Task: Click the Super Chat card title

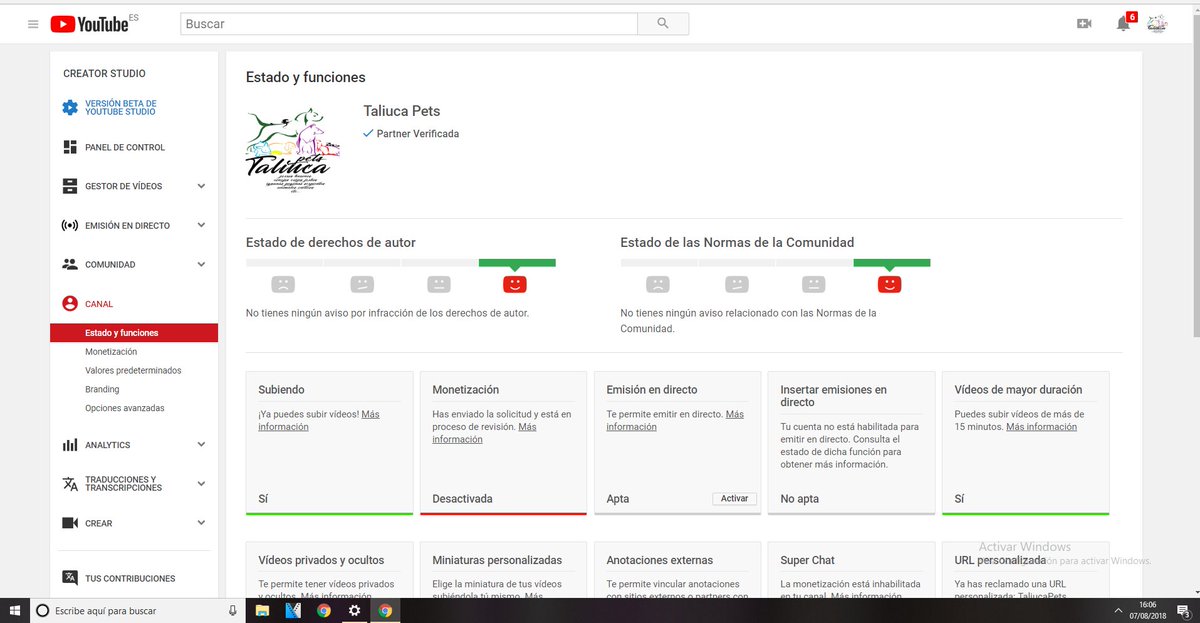Action: tap(807, 560)
